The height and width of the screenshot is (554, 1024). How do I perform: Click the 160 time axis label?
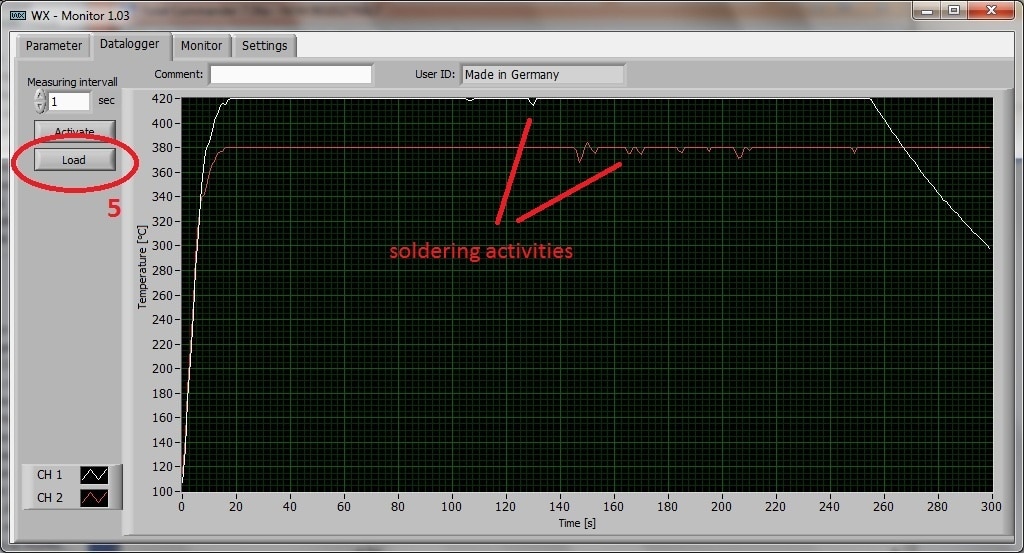coord(613,506)
